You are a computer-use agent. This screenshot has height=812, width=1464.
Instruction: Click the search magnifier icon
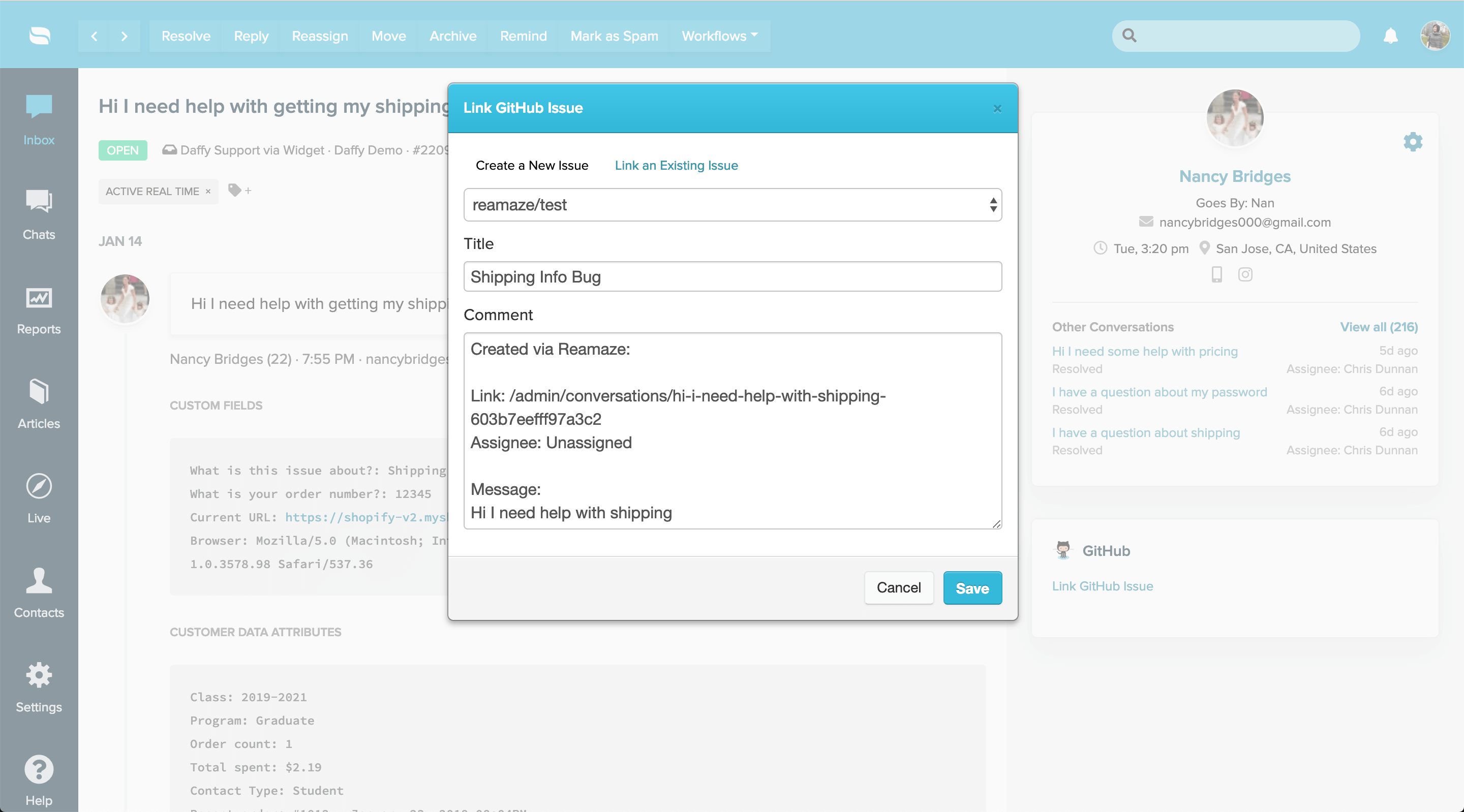[1130, 36]
